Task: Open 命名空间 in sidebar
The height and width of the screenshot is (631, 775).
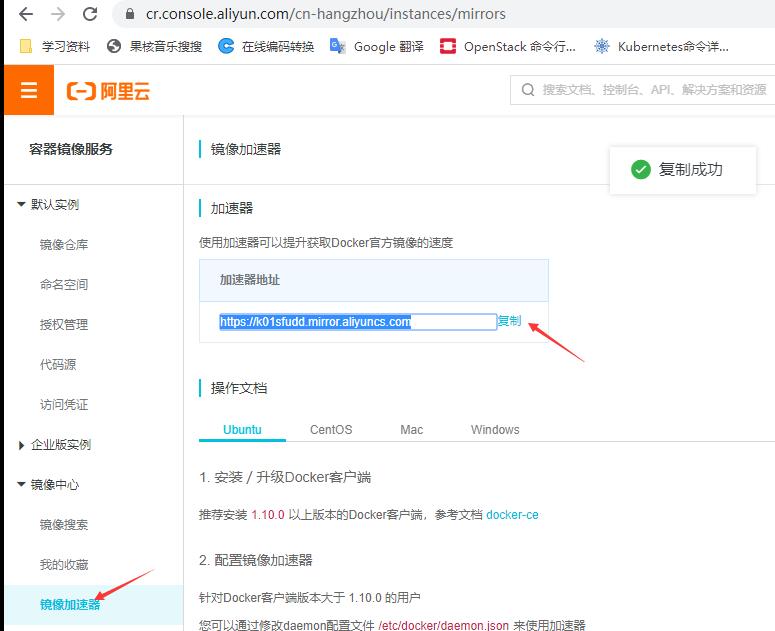Action: [64, 285]
